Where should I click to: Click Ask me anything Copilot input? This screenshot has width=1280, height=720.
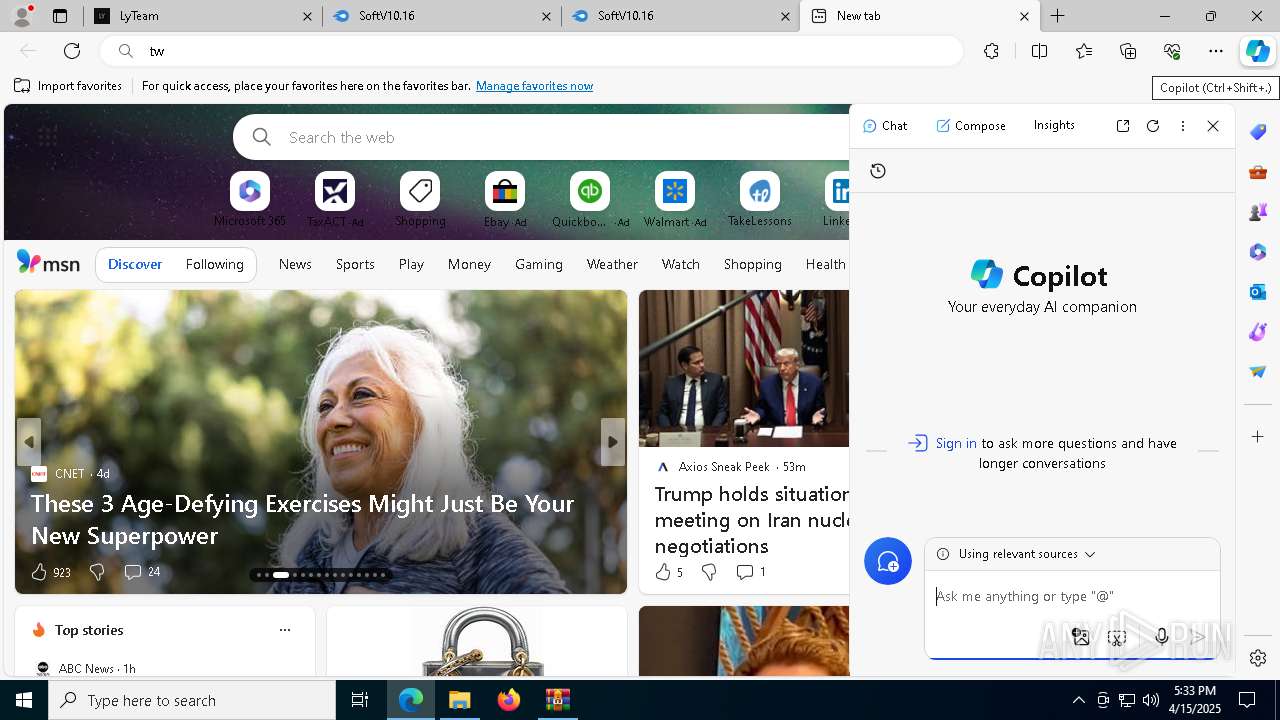coord(1072,597)
